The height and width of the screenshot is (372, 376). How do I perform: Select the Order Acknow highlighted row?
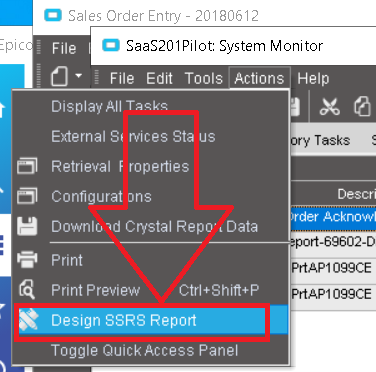click(332, 217)
